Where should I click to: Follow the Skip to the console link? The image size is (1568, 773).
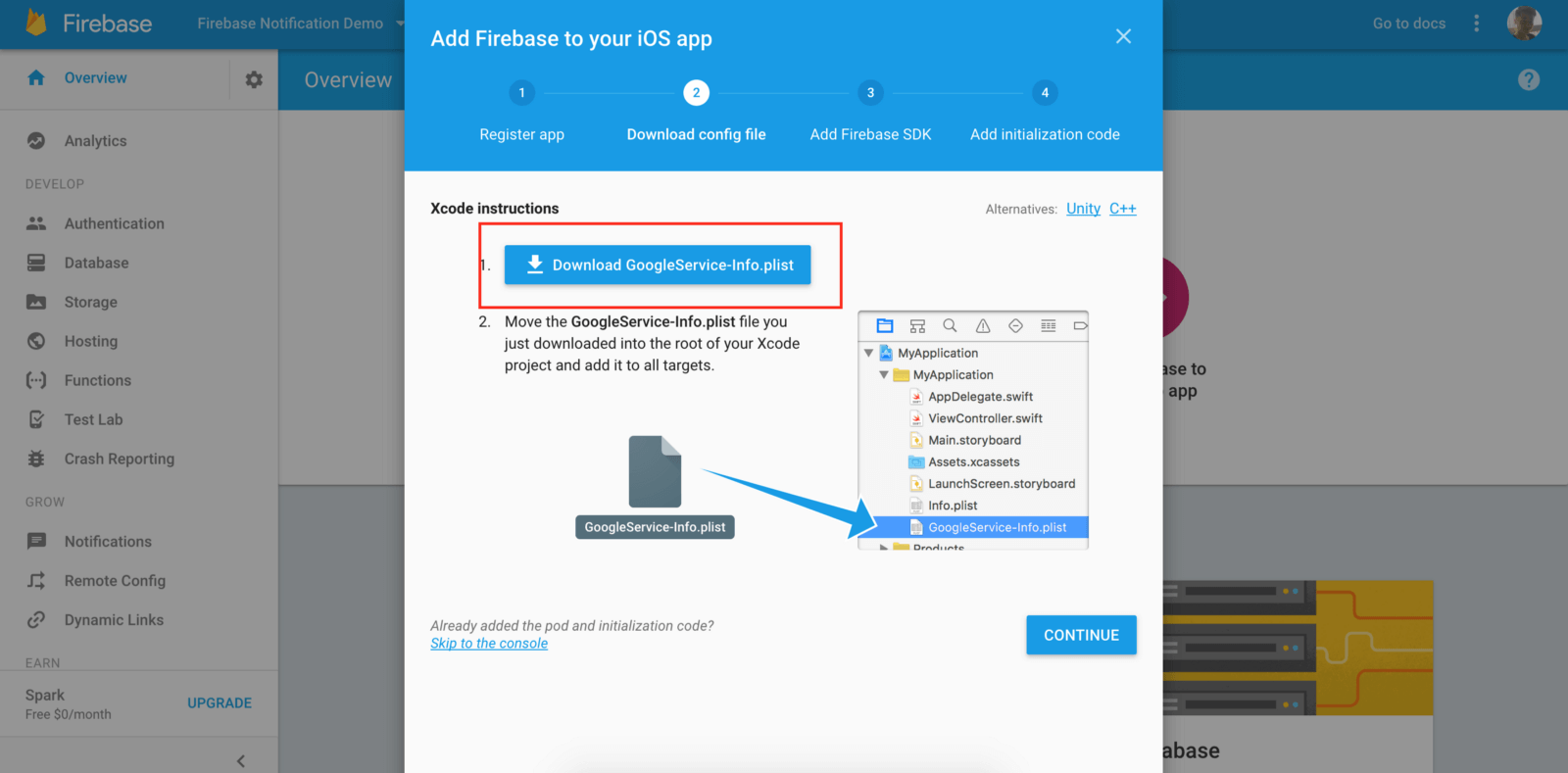pyautogui.click(x=489, y=644)
